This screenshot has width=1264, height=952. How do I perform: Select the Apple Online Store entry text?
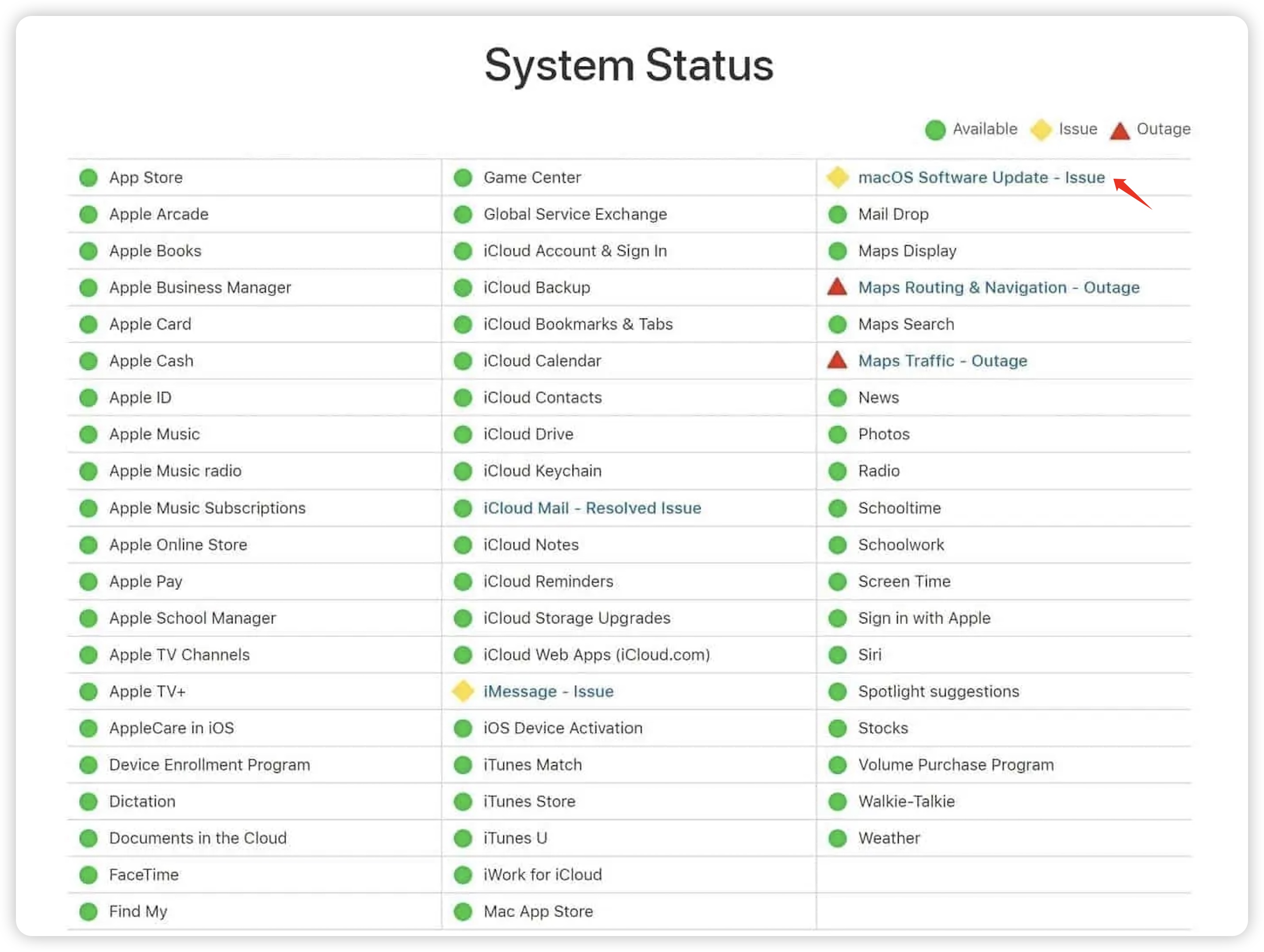(x=178, y=545)
